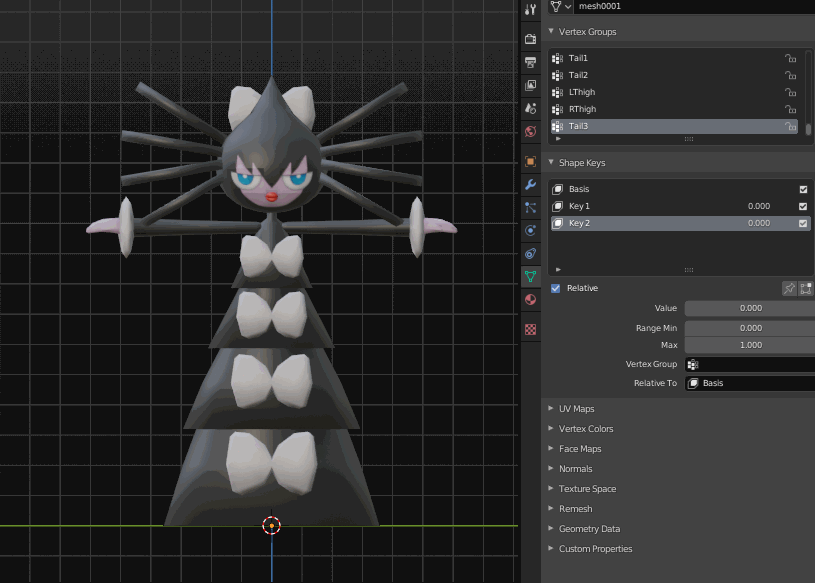Collapse the Vertex Groups panel
Image resolution: width=815 pixels, height=583 pixels.
click(551, 31)
